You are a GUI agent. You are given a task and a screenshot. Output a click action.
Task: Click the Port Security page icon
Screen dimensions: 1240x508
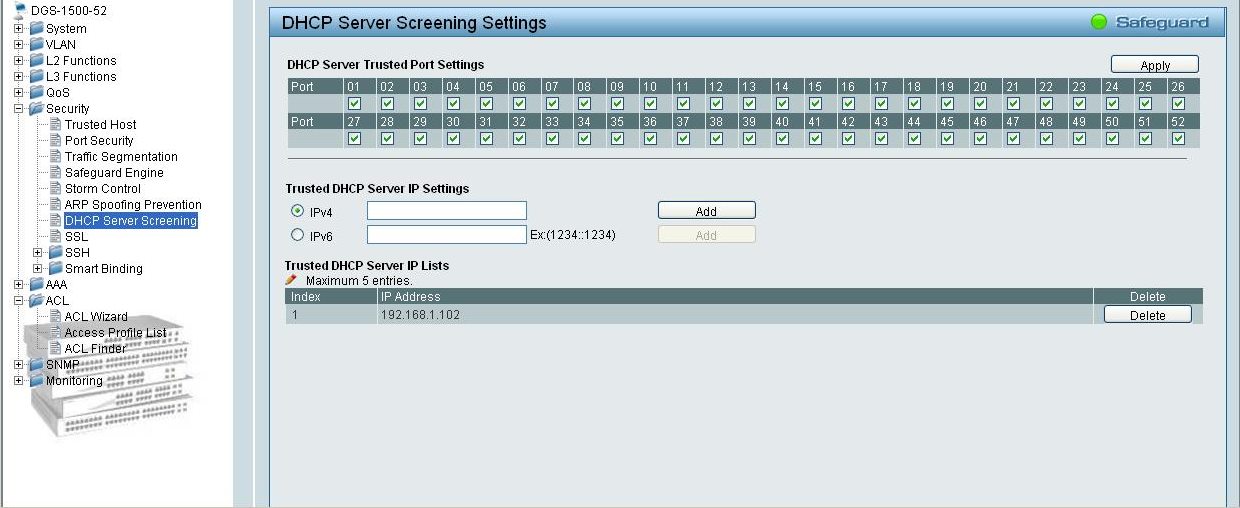click(56, 140)
